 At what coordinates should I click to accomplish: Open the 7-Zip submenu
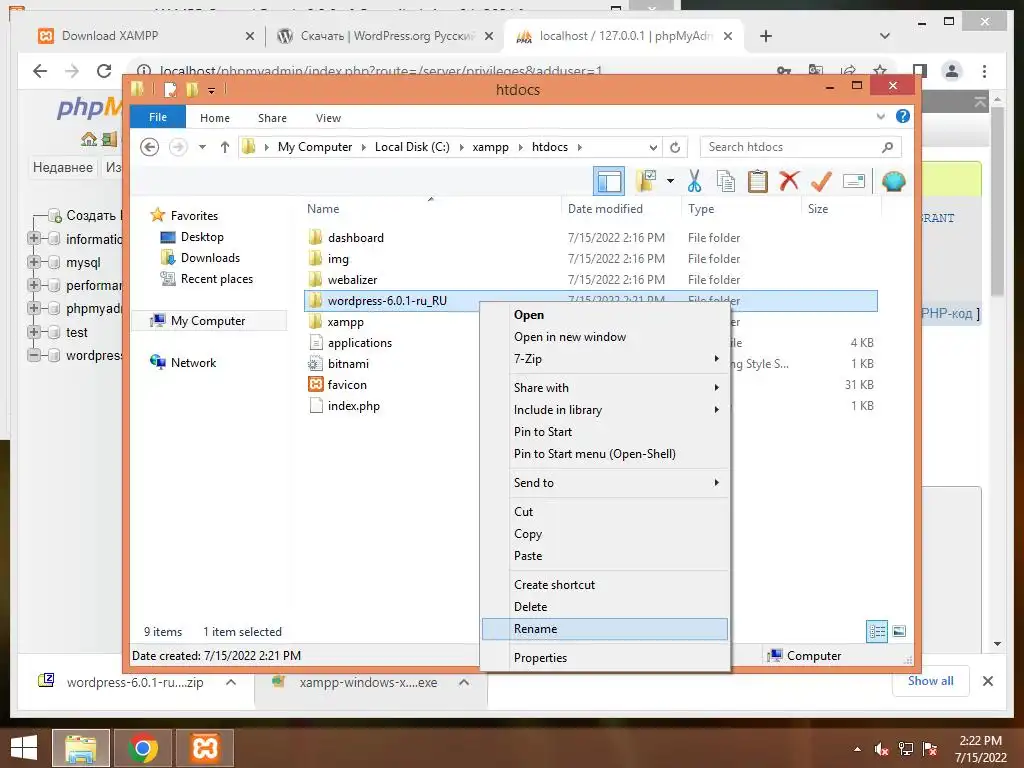[605, 359]
